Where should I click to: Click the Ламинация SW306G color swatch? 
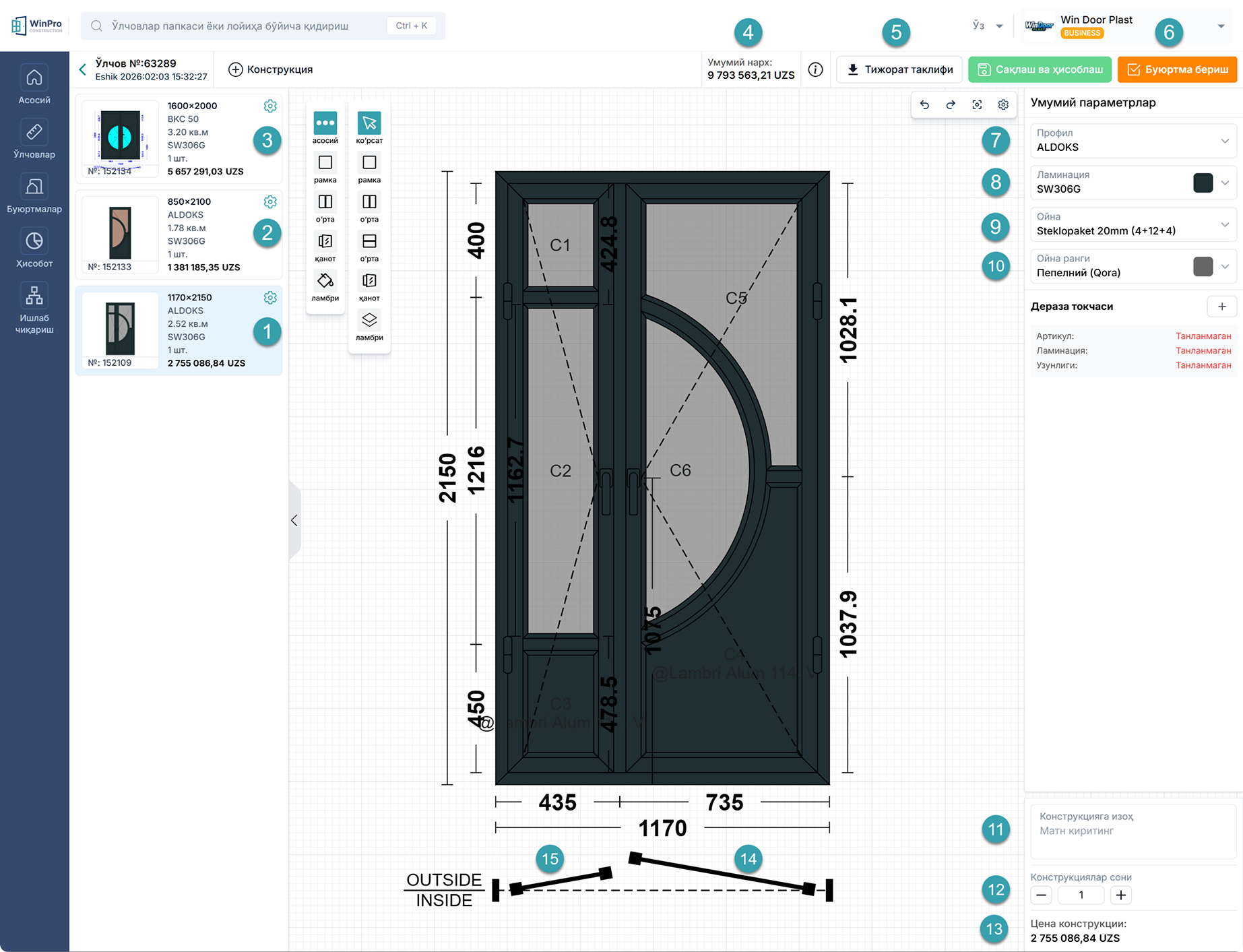1203,183
